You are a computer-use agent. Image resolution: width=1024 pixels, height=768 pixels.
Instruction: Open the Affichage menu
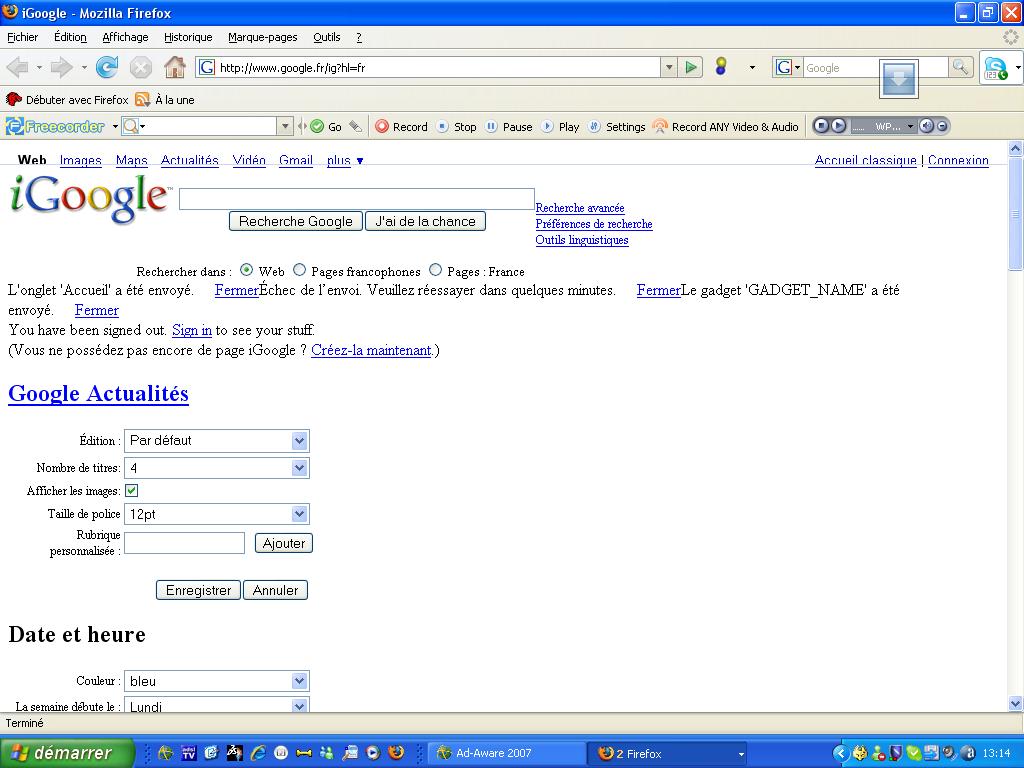pyautogui.click(x=125, y=37)
